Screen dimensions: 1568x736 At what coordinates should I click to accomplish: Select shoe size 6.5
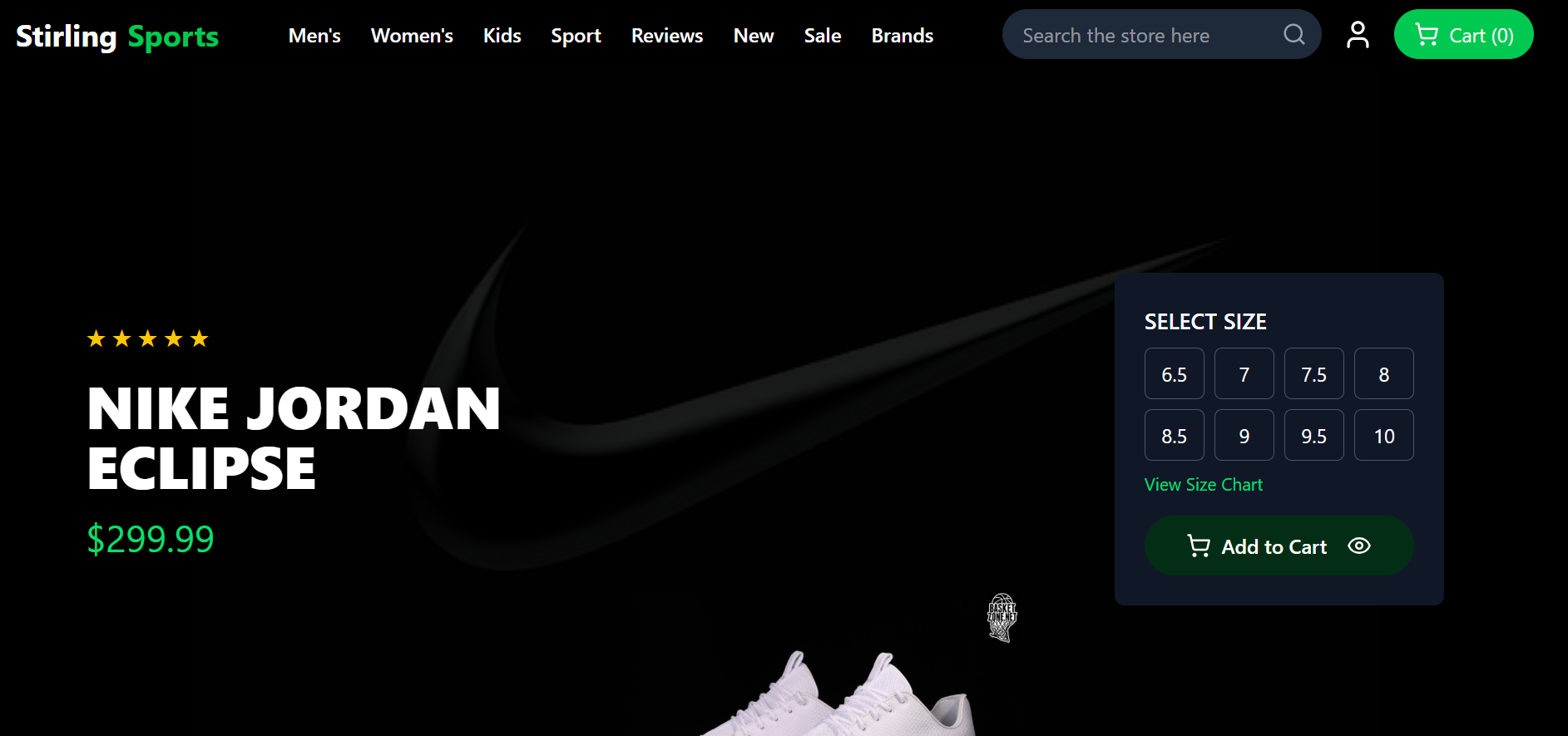pos(1174,374)
